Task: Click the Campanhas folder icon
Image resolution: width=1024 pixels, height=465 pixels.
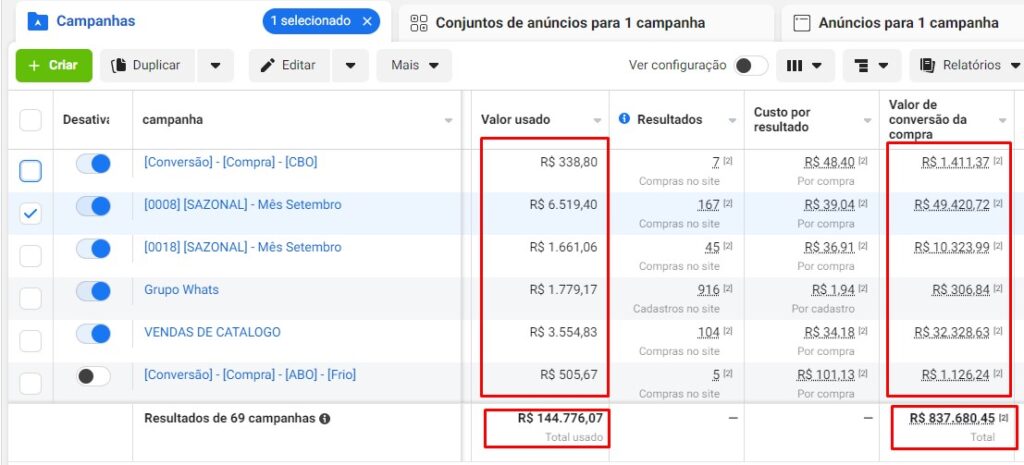Action: pos(38,22)
